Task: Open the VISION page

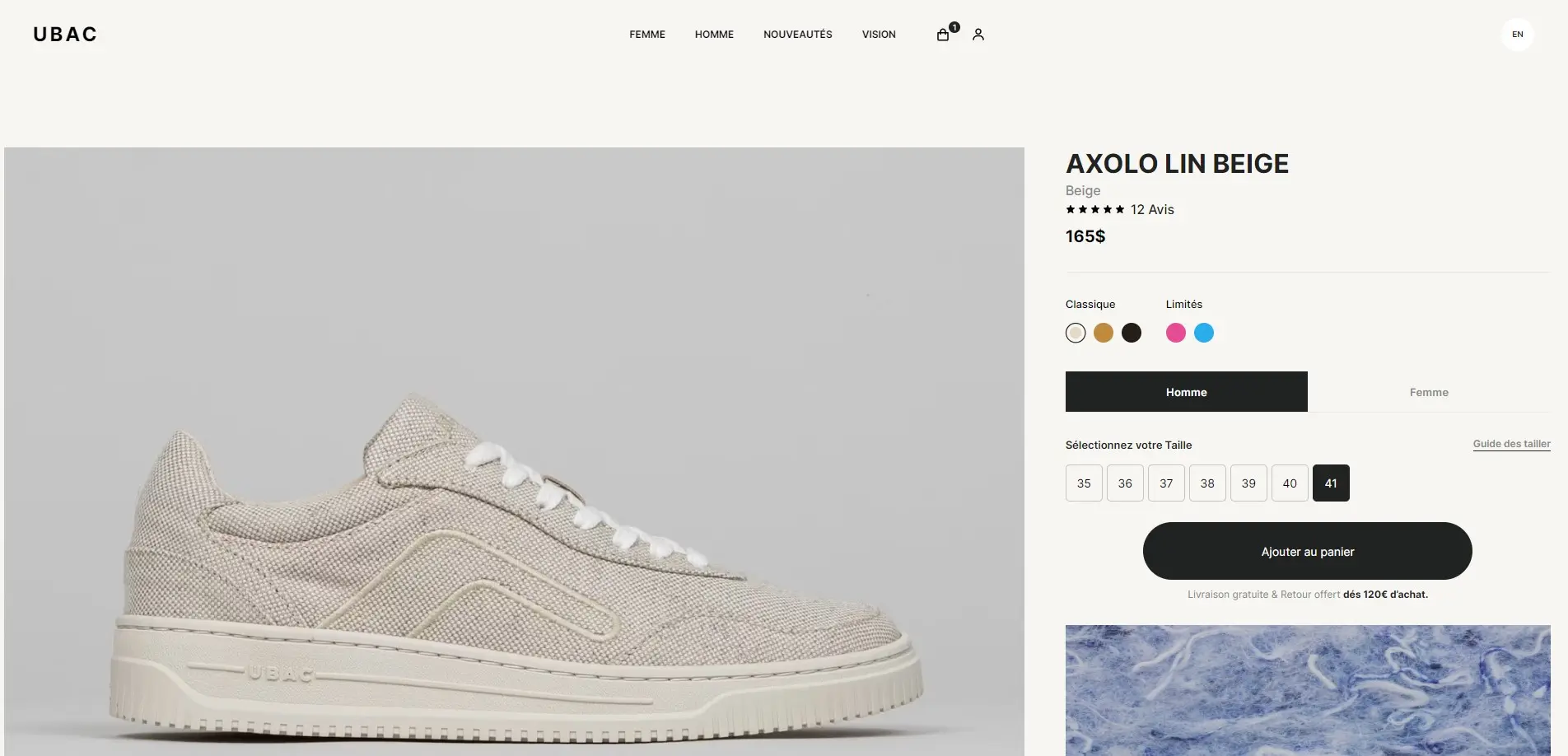Action: [879, 35]
